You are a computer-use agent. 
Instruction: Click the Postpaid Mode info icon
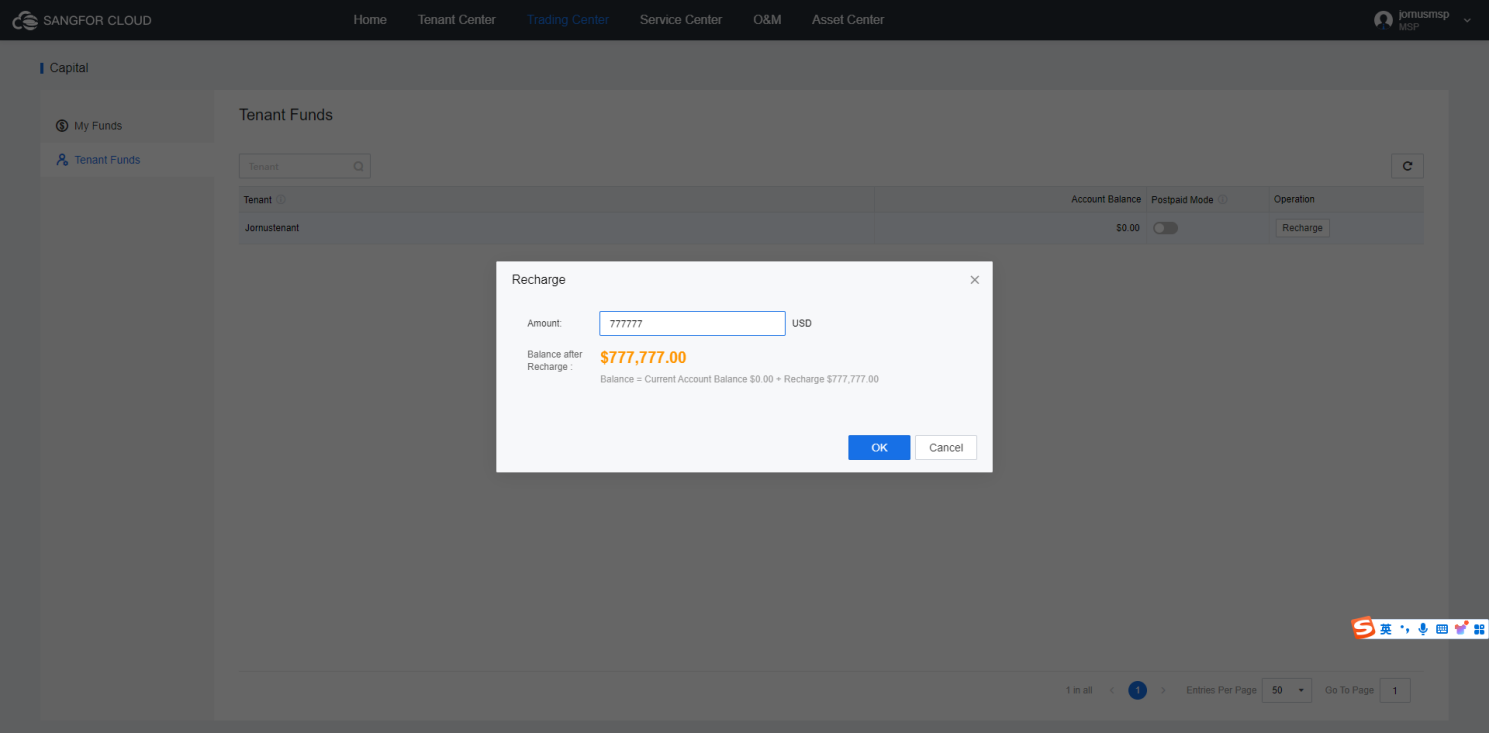point(1222,200)
